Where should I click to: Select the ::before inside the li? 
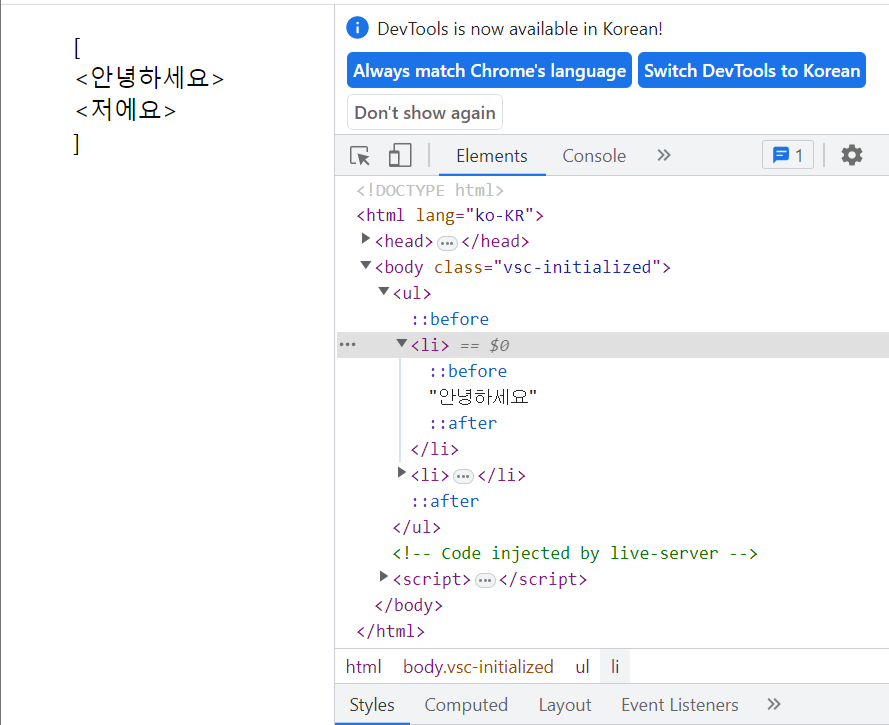pyautogui.click(x=468, y=371)
